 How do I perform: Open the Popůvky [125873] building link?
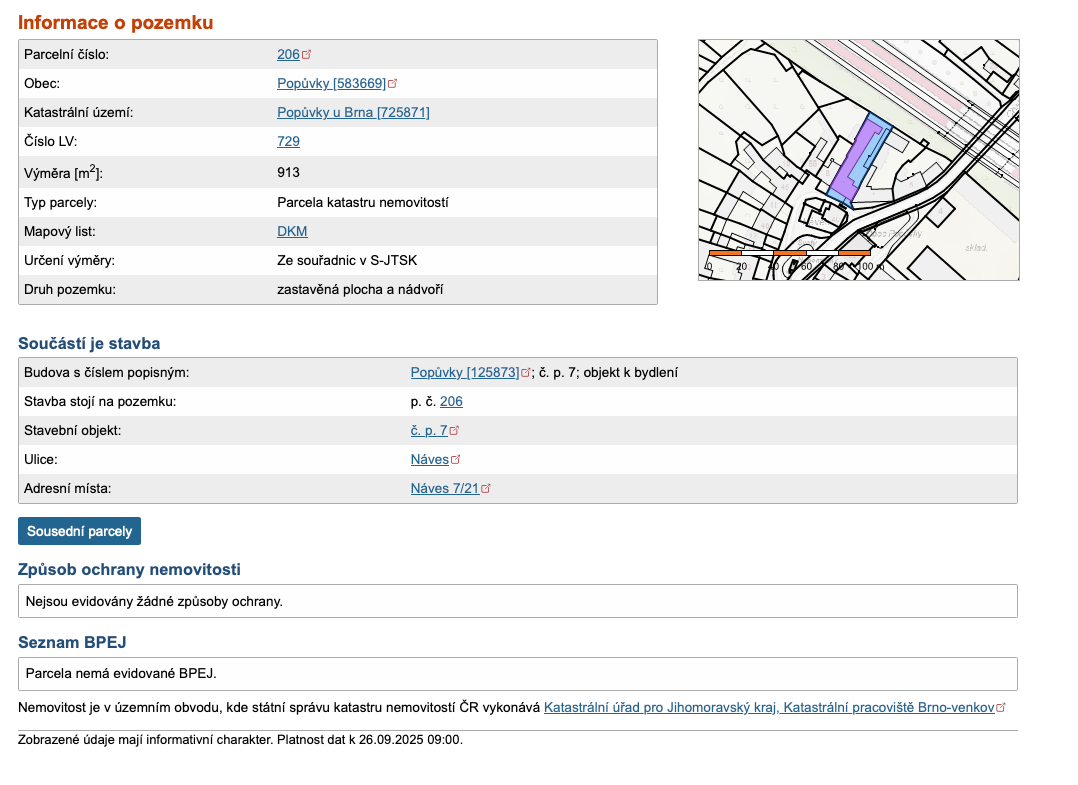[x=464, y=373]
